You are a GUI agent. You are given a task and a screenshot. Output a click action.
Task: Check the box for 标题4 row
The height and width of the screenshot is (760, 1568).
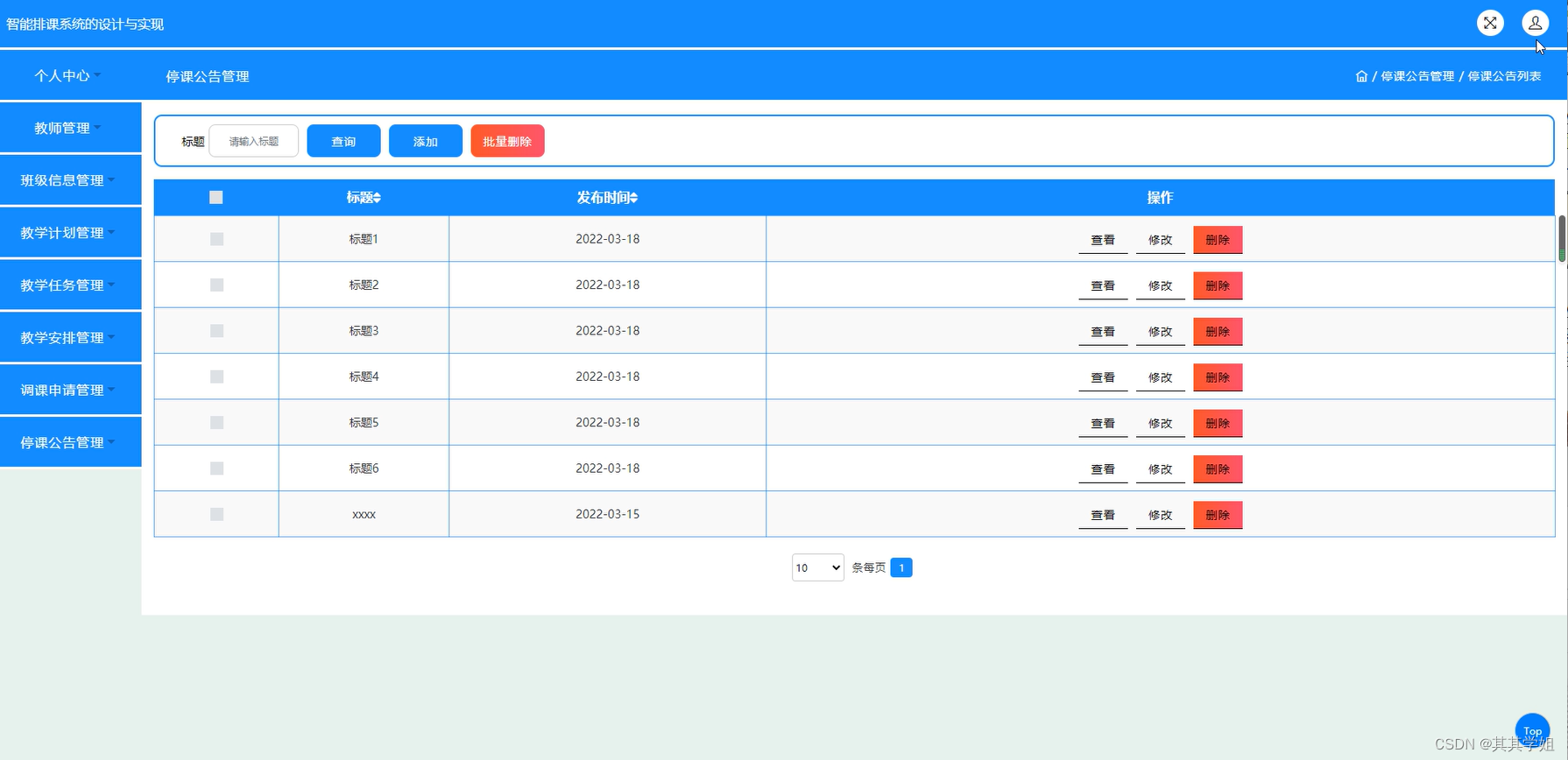point(217,376)
